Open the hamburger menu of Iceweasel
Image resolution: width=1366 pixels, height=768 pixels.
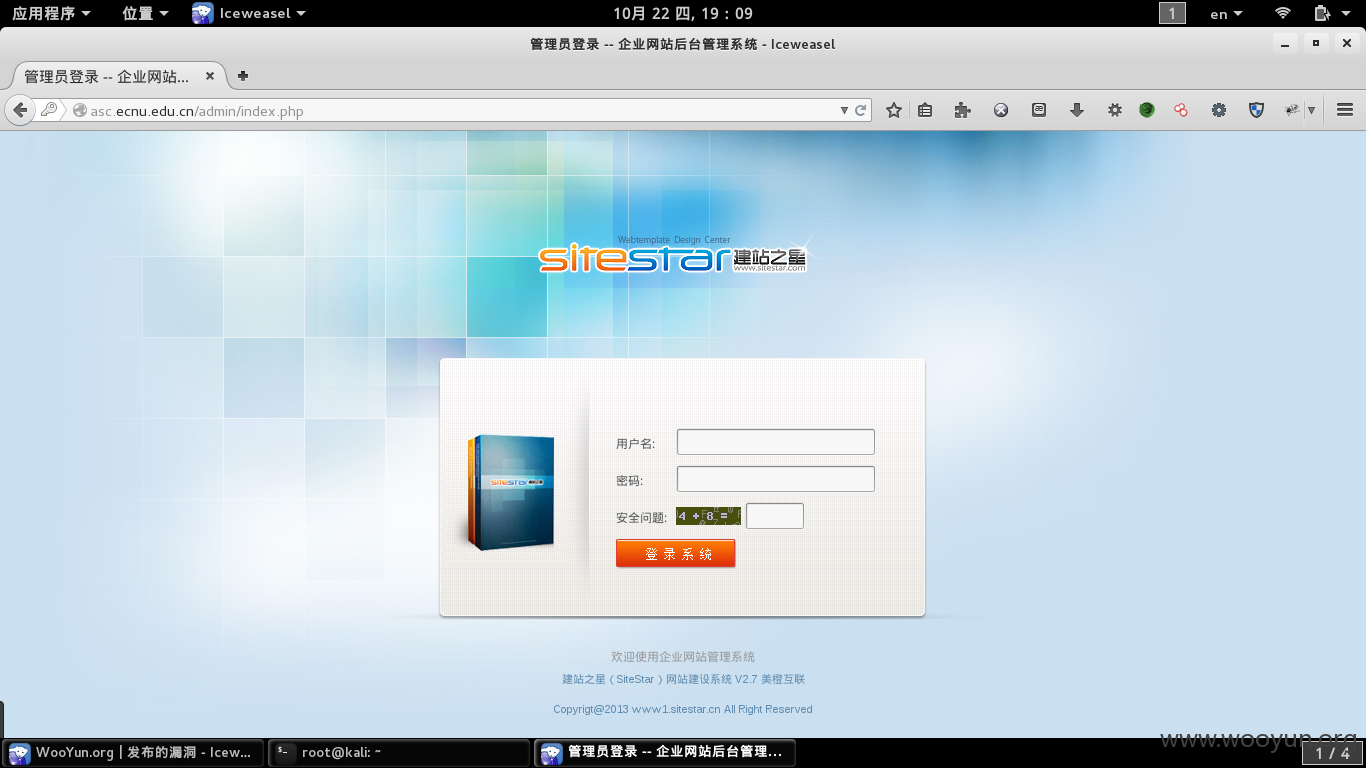point(1345,111)
